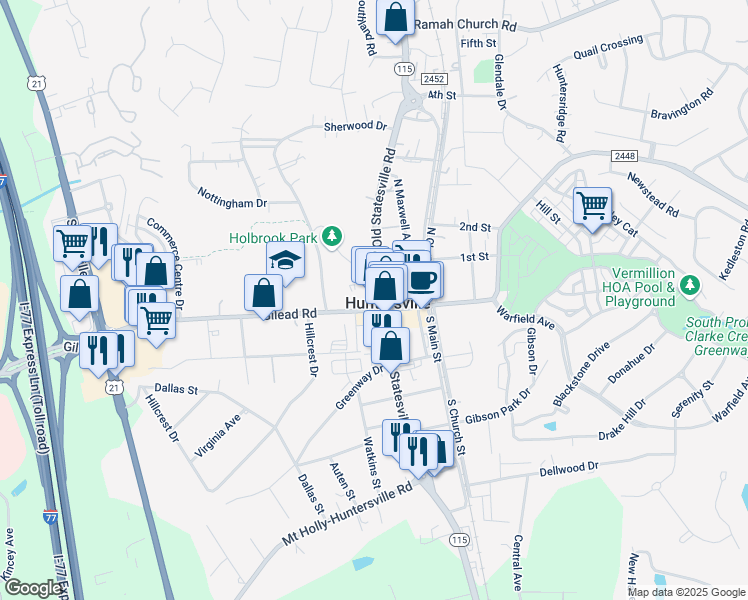Click the Nottingham Dr street label

tap(232, 198)
